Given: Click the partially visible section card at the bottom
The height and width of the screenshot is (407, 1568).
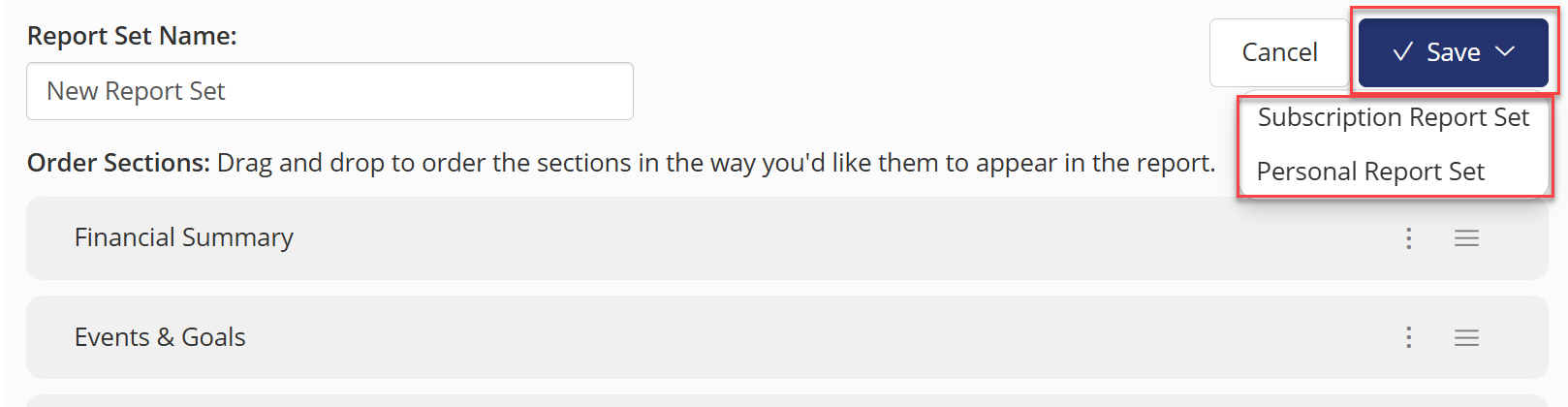Looking at the screenshot, I should point(787,401).
